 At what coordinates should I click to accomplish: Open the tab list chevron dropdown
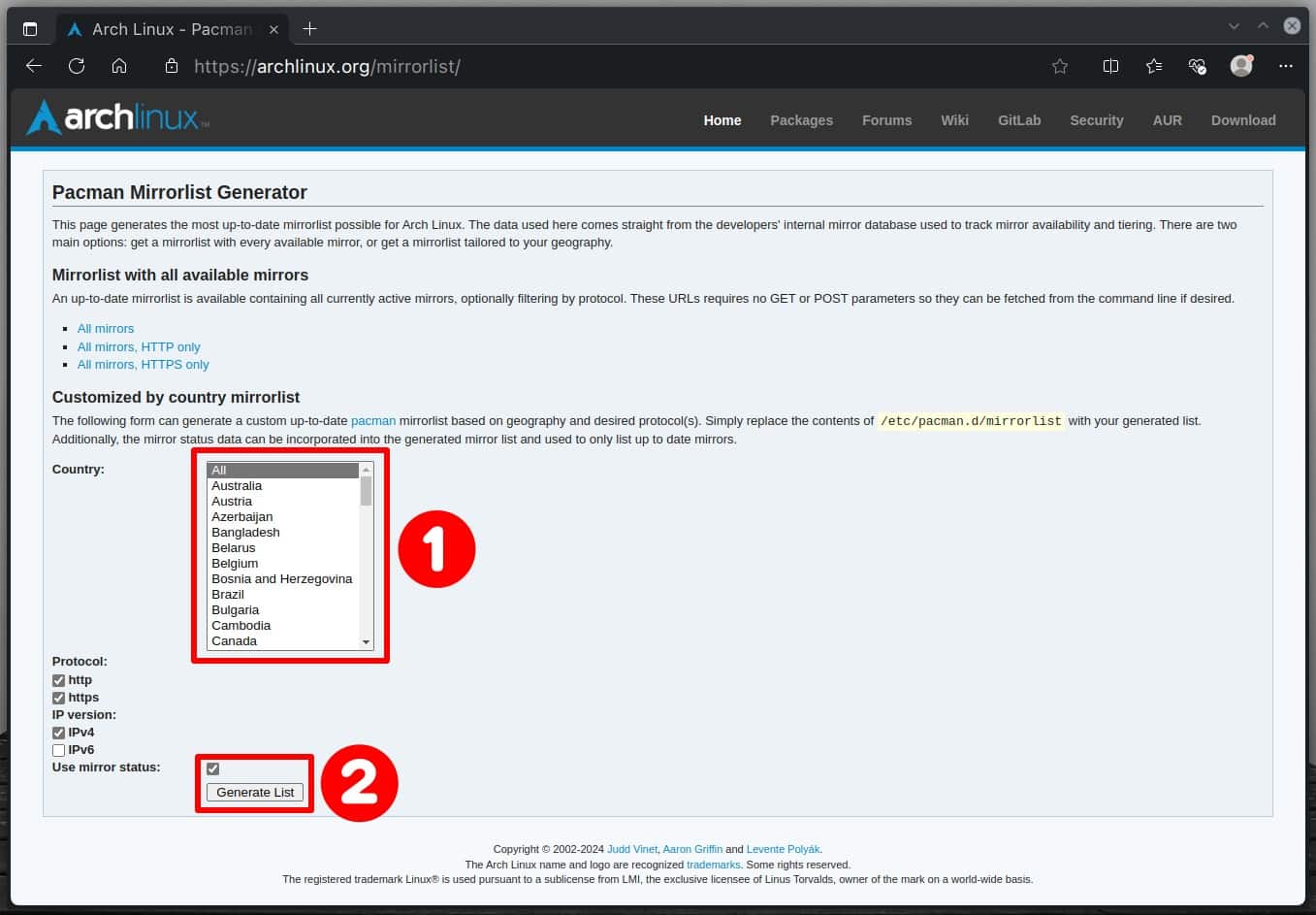point(1234,28)
